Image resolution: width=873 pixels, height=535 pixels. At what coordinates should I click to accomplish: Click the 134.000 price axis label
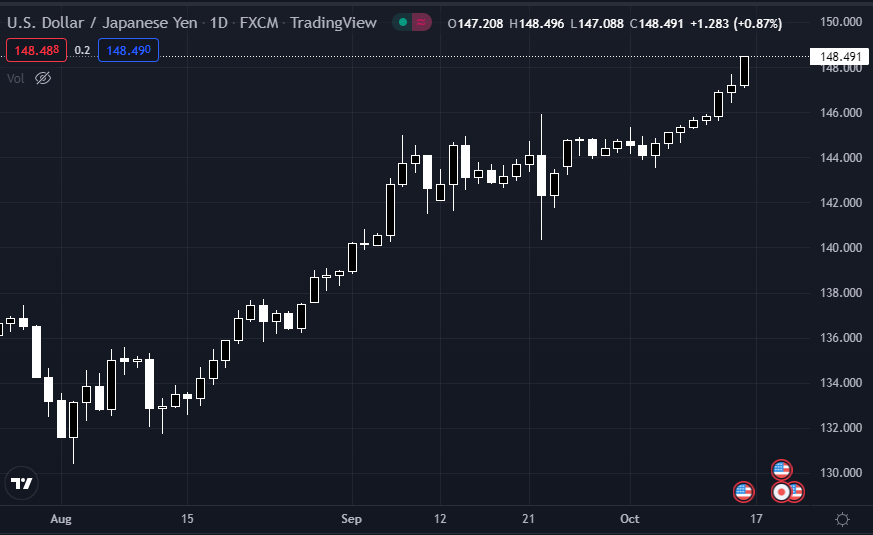tap(841, 383)
